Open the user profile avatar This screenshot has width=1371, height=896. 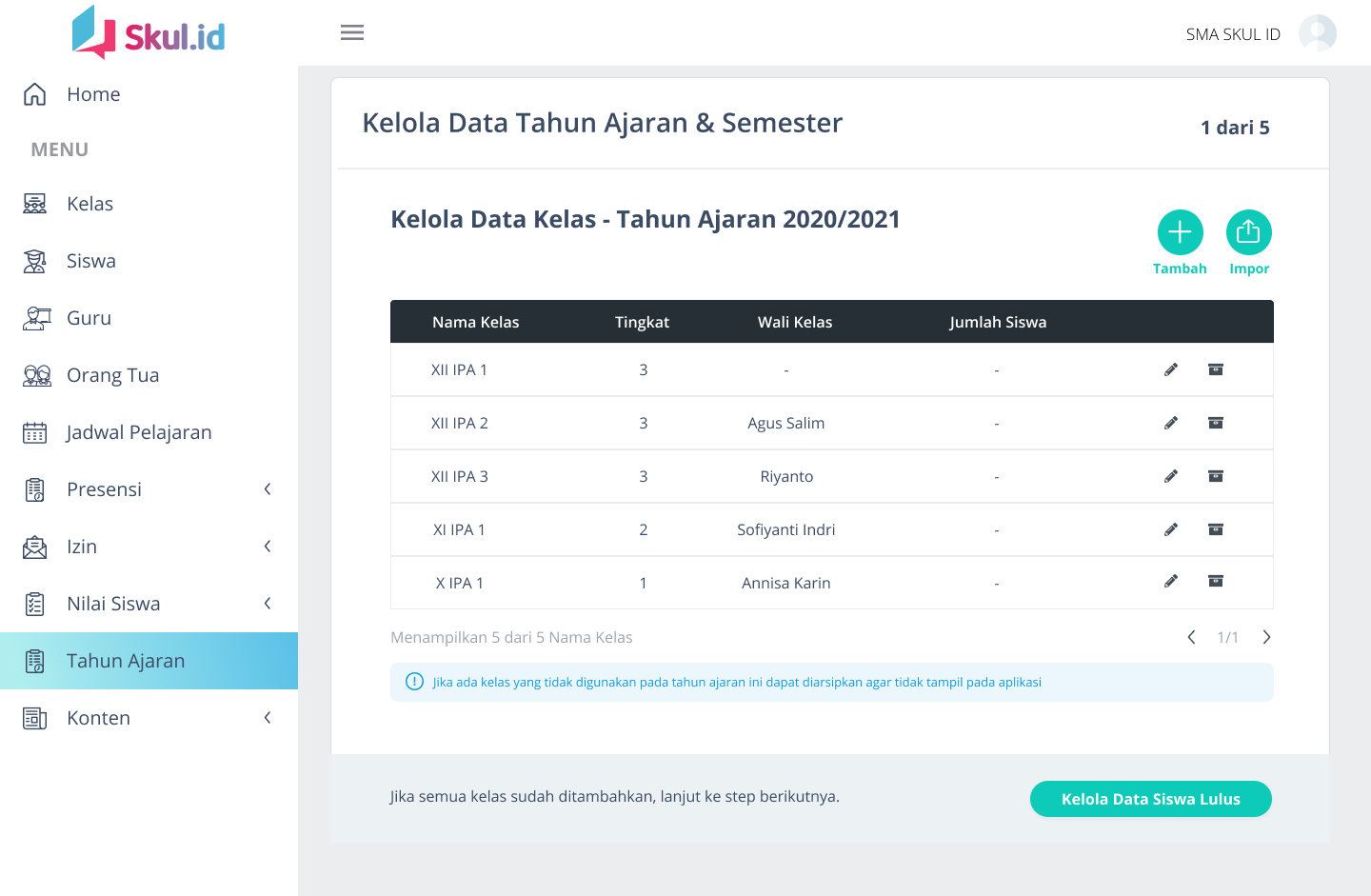click(1317, 33)
